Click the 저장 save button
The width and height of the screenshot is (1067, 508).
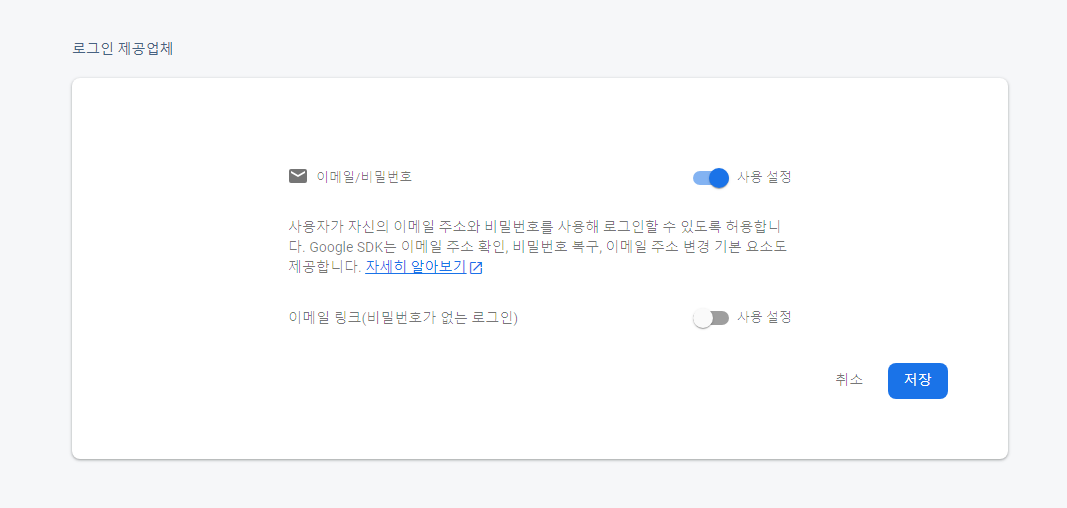(x=917, y=380)
